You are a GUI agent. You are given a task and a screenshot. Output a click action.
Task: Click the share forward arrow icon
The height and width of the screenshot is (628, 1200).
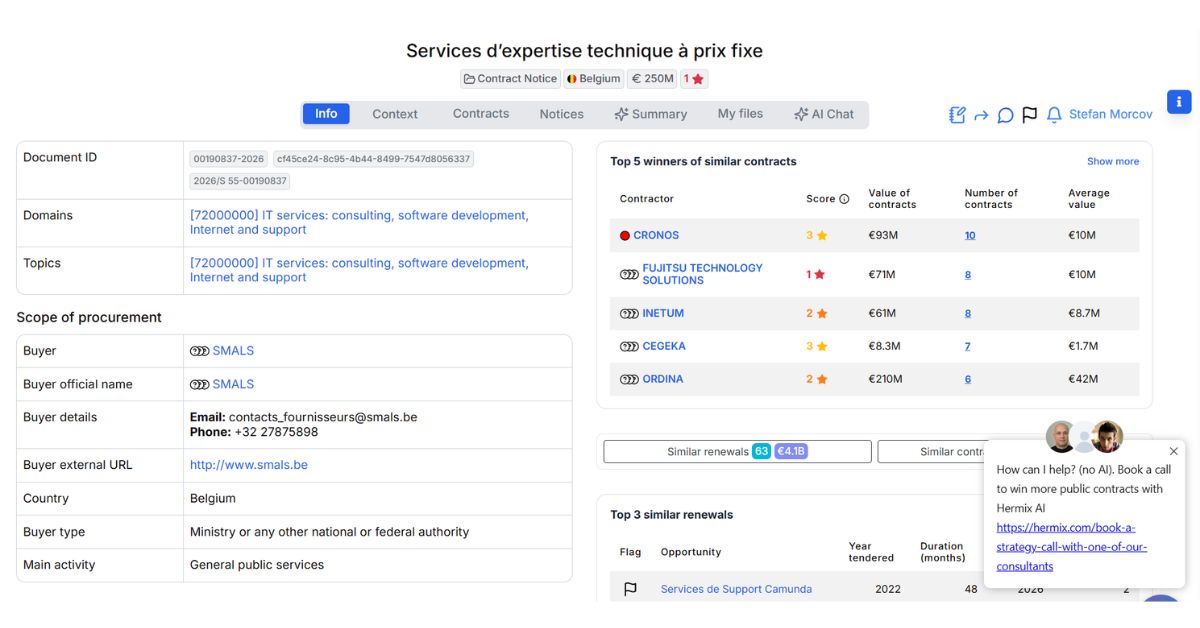click(980, 115)
